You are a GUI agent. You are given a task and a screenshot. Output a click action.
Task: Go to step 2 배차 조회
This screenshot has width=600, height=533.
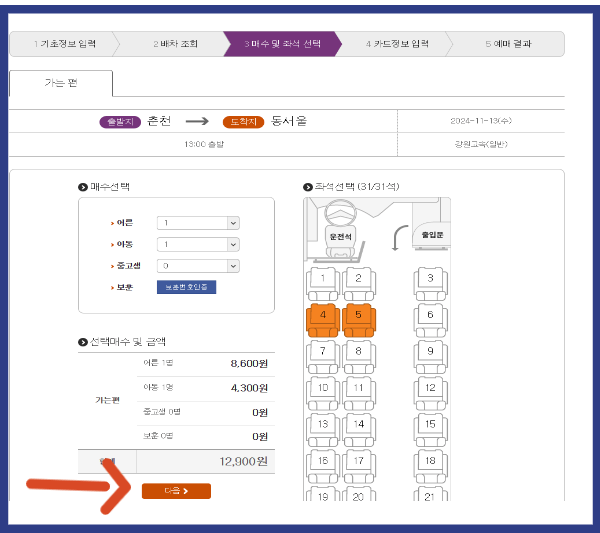[x=175, y=44]
